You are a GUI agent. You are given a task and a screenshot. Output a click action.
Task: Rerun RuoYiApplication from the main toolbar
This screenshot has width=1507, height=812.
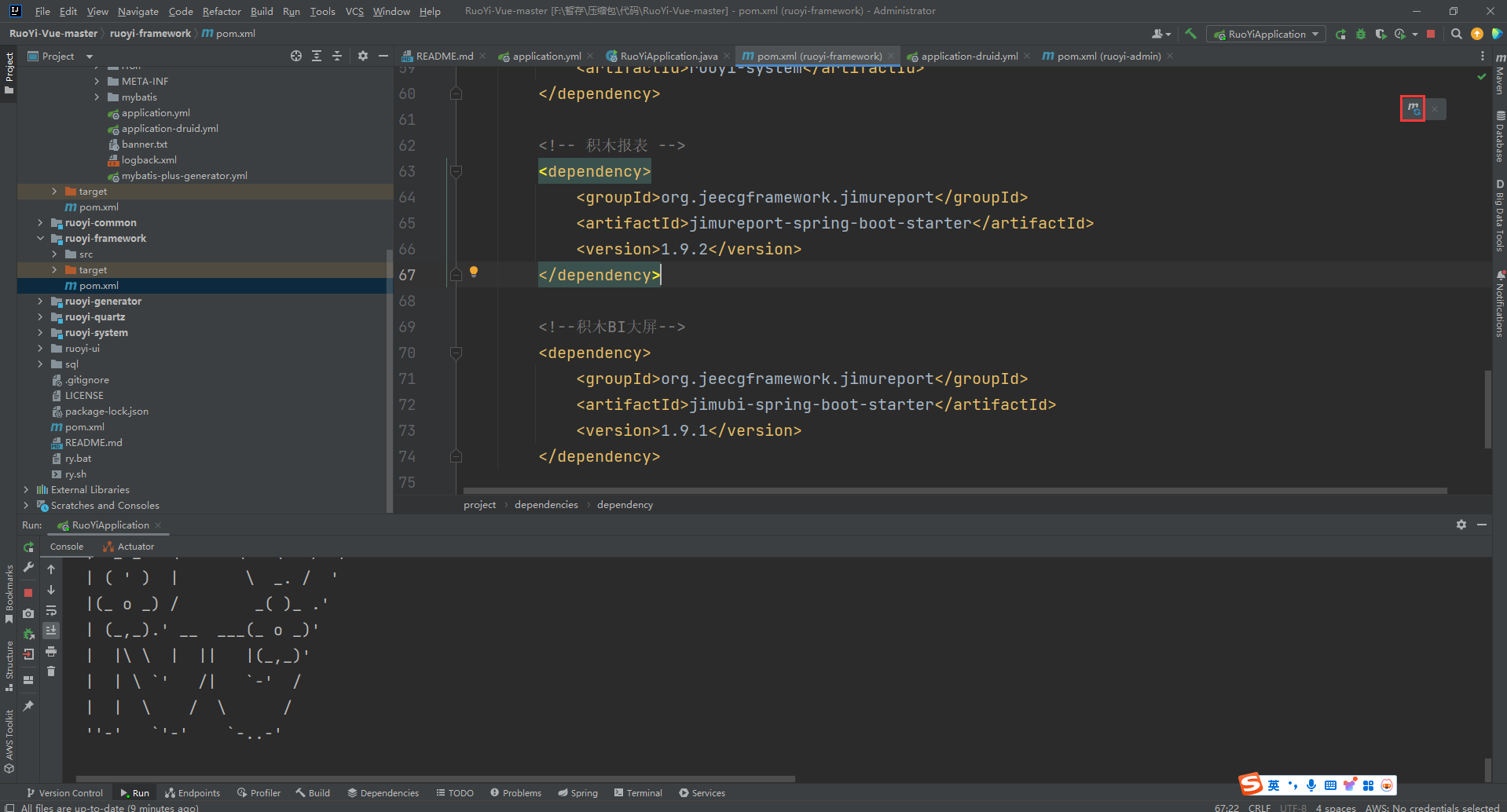(1340, 34)
